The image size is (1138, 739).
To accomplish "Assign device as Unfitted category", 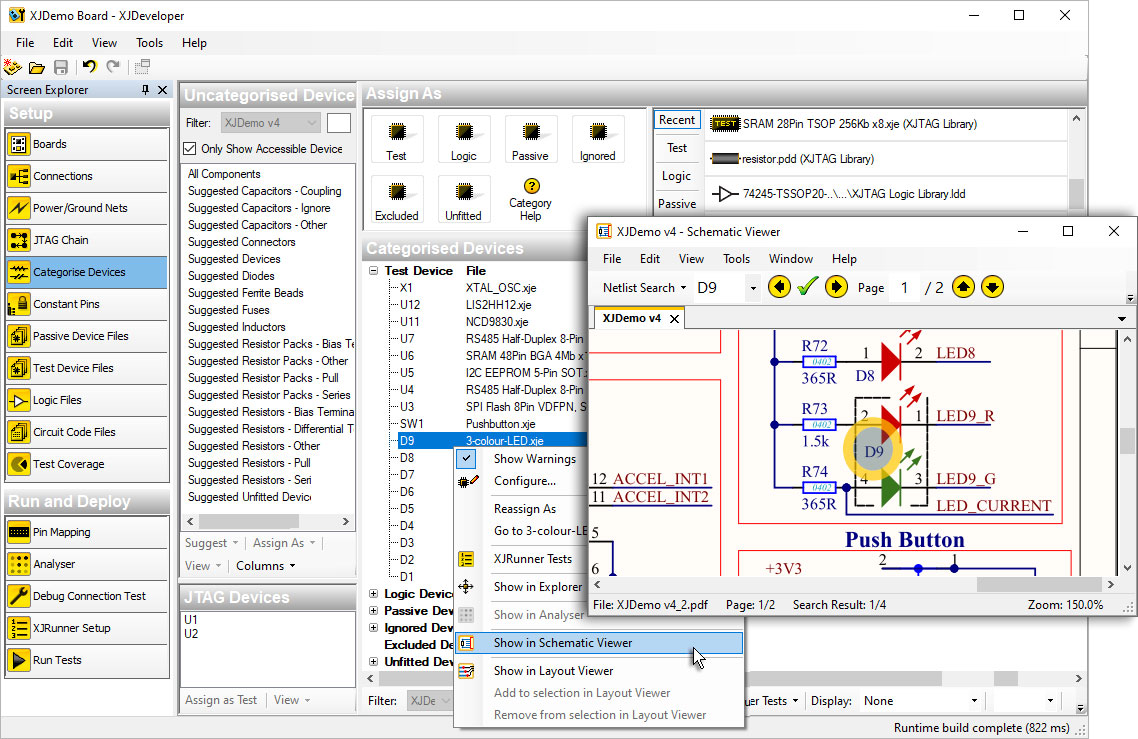I will 464,199.
